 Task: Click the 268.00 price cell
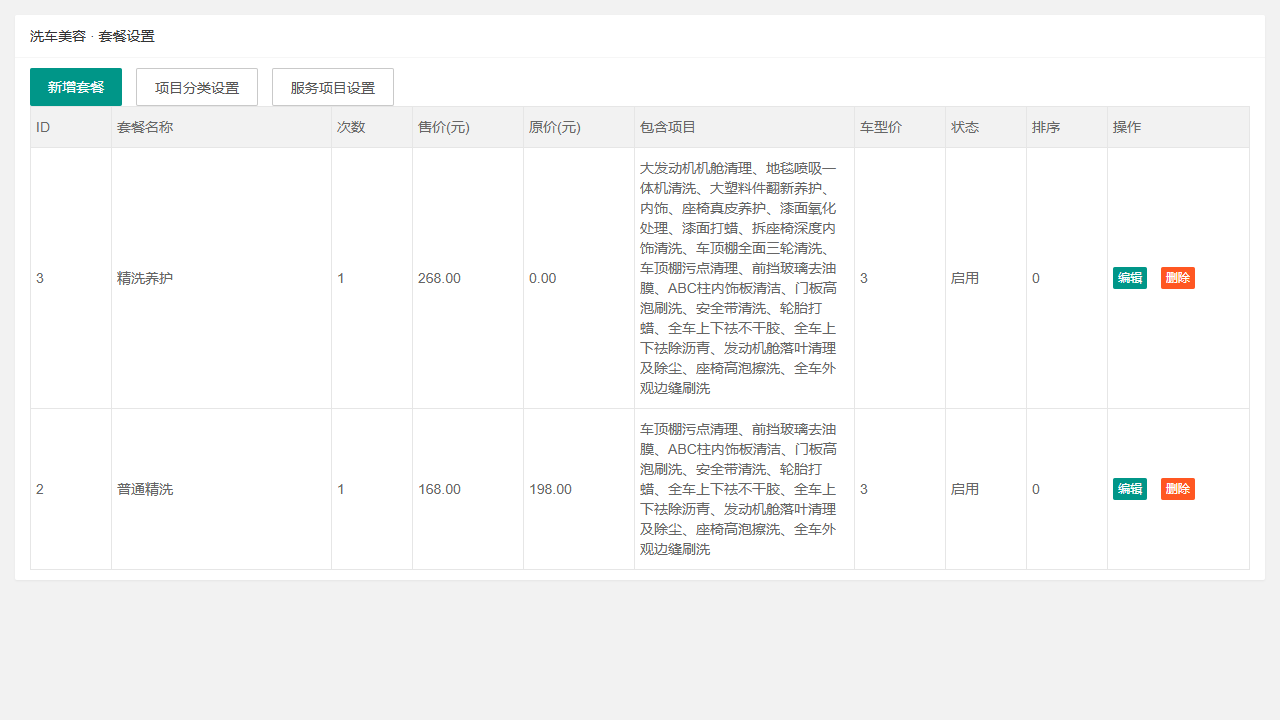pyautogui.click(x=468, y=278)
